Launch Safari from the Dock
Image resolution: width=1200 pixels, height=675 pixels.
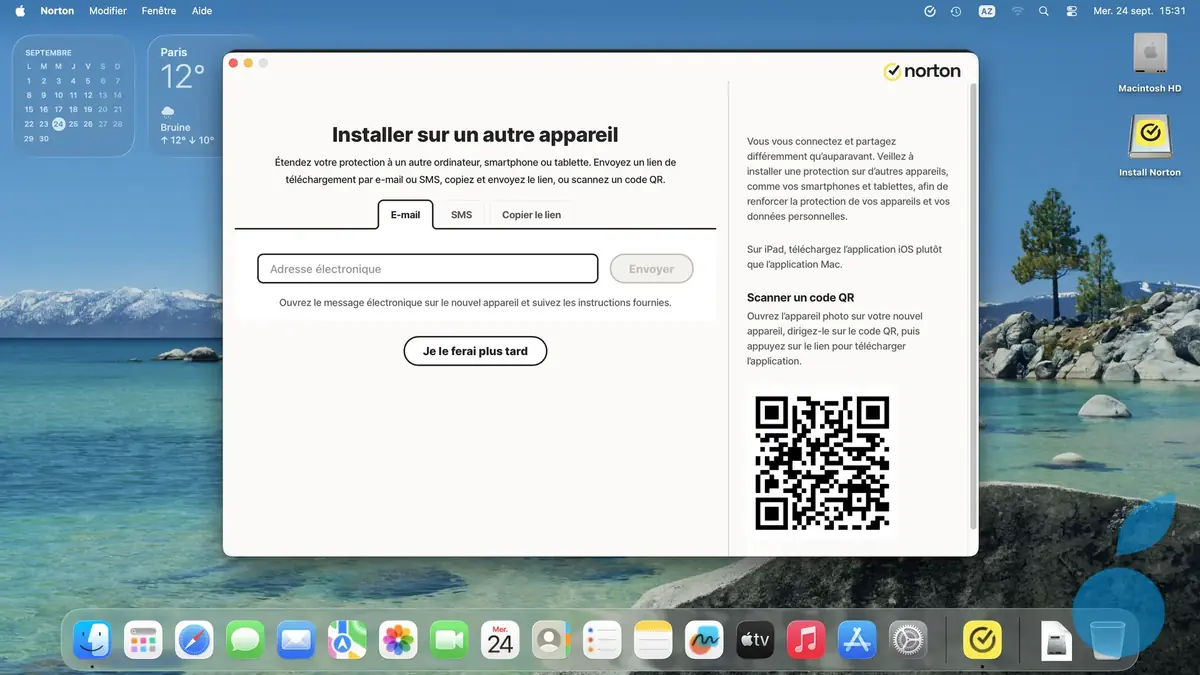point(194,639)
